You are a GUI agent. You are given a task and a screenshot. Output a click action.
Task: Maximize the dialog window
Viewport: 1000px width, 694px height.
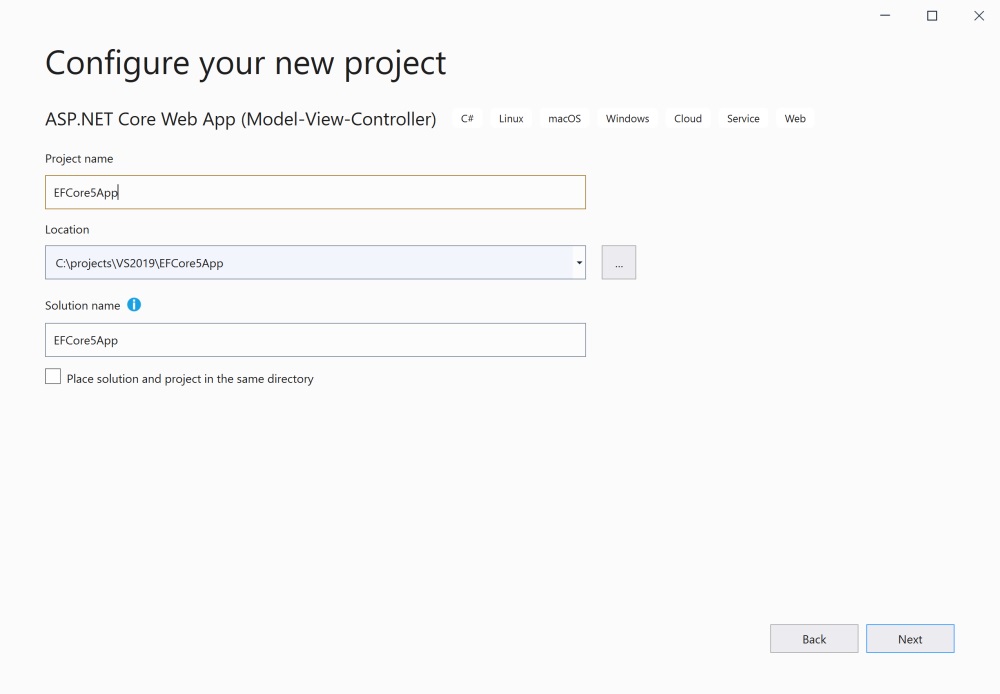point(932,15)
